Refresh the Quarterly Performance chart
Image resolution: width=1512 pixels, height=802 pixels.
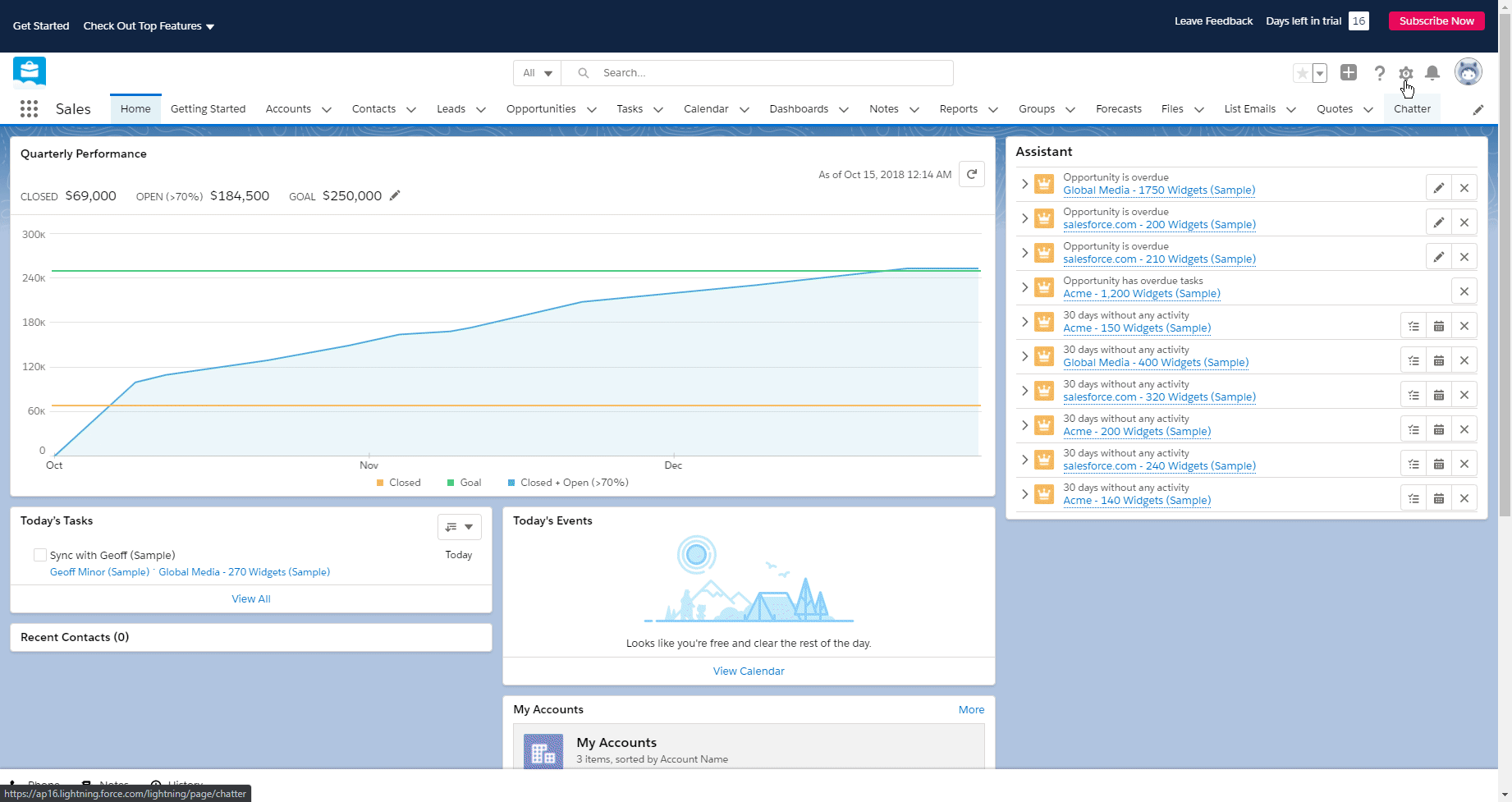(972, 174)
